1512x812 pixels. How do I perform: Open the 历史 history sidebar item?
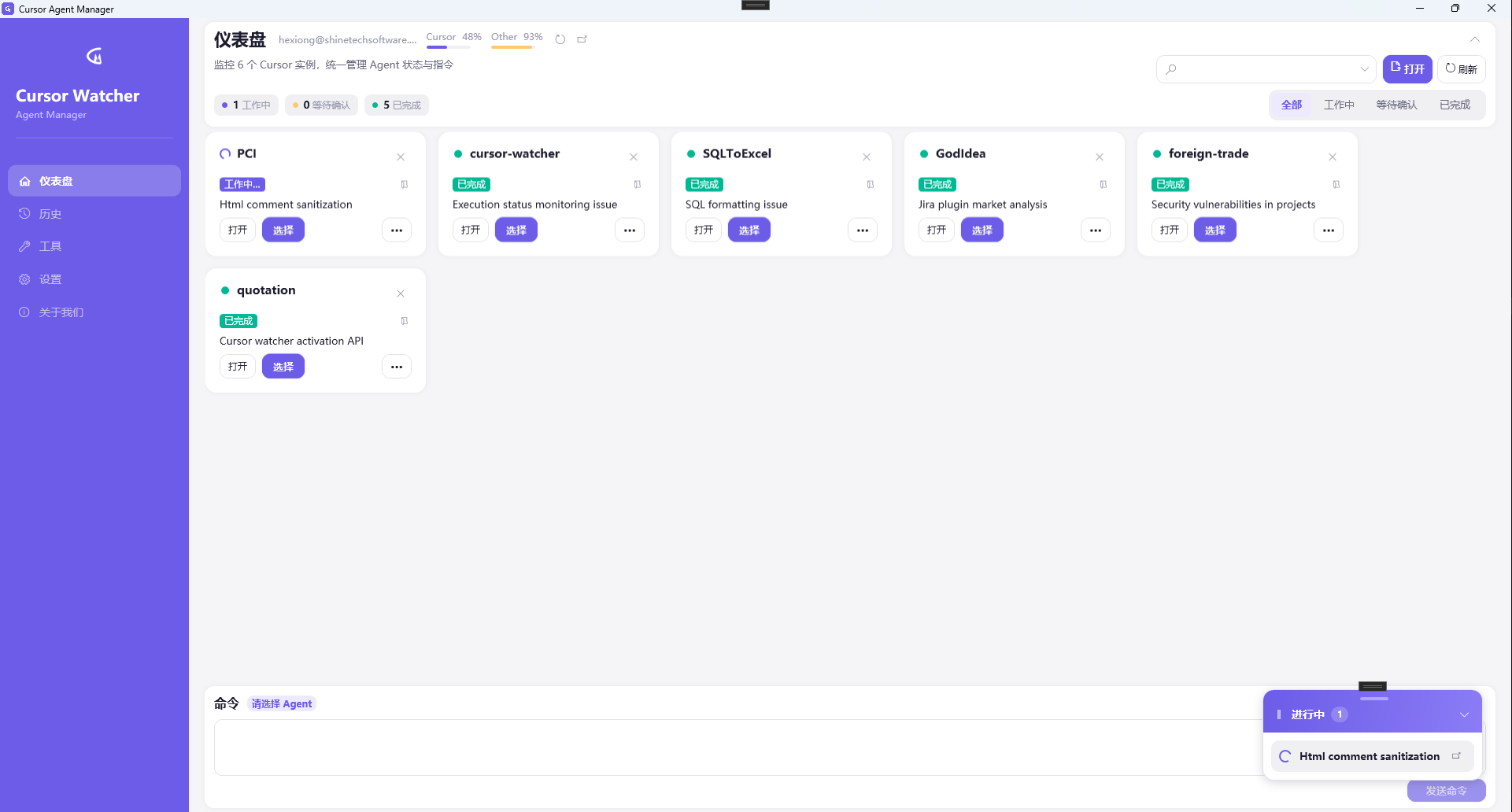coord(94,214)
